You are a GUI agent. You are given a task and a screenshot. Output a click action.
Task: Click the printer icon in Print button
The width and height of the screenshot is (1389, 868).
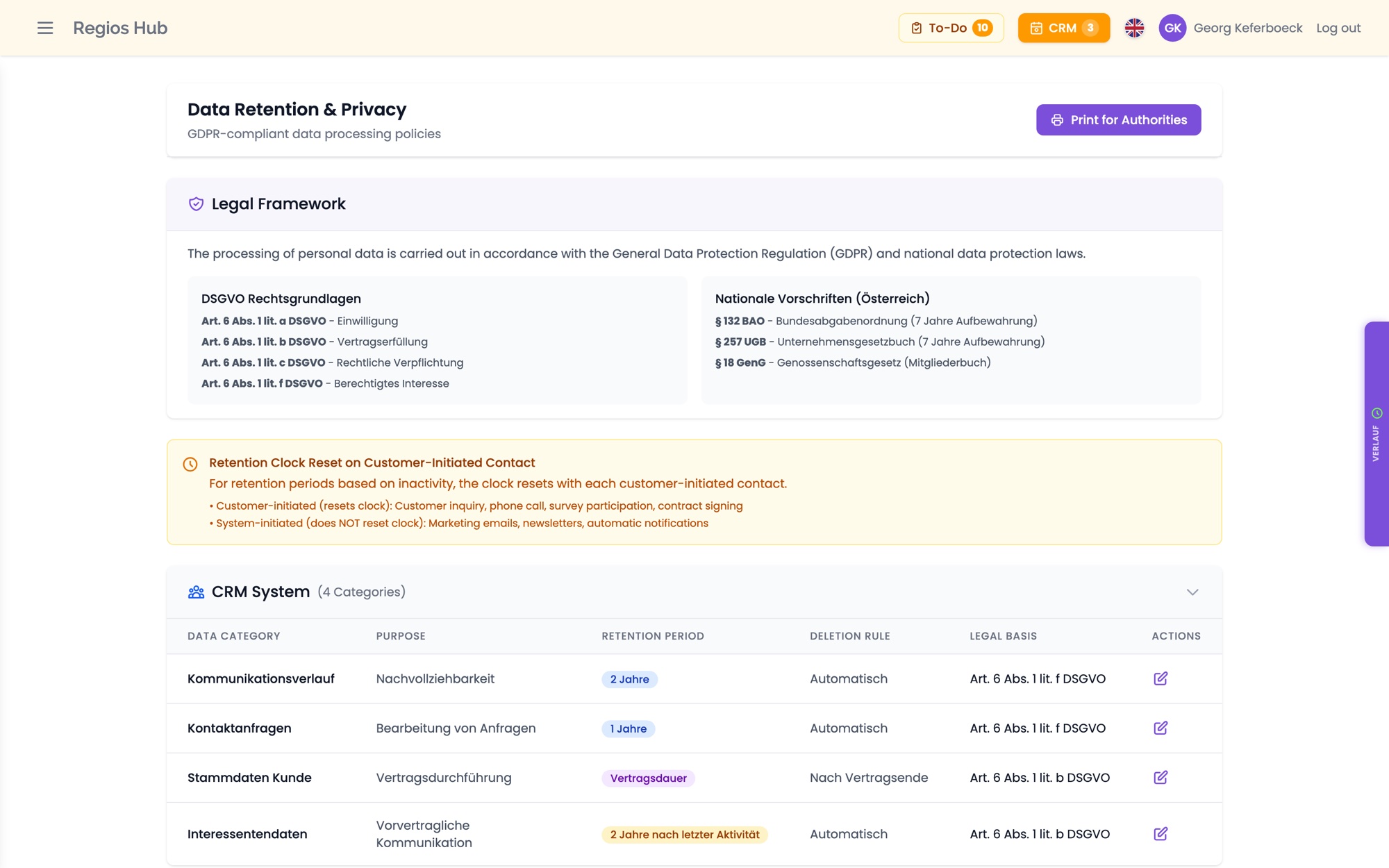1057,120
